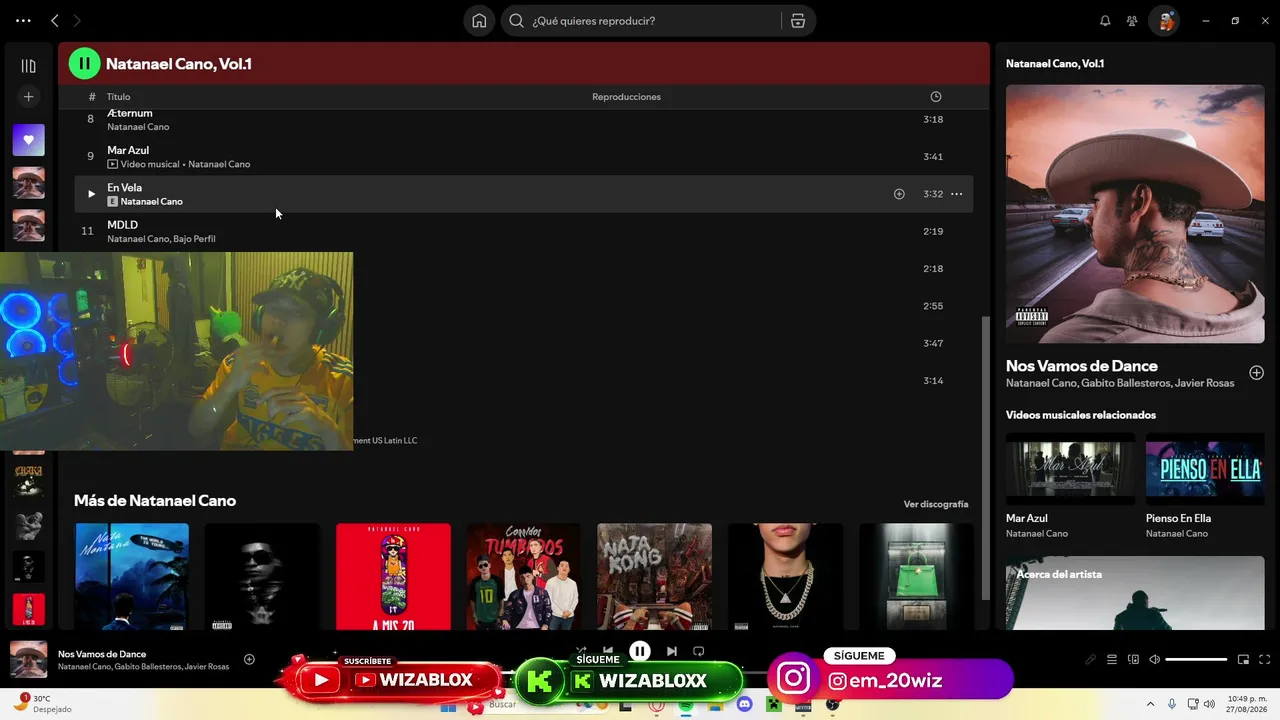
Task: Open the Acerca del artista card
Action: 1135,595
